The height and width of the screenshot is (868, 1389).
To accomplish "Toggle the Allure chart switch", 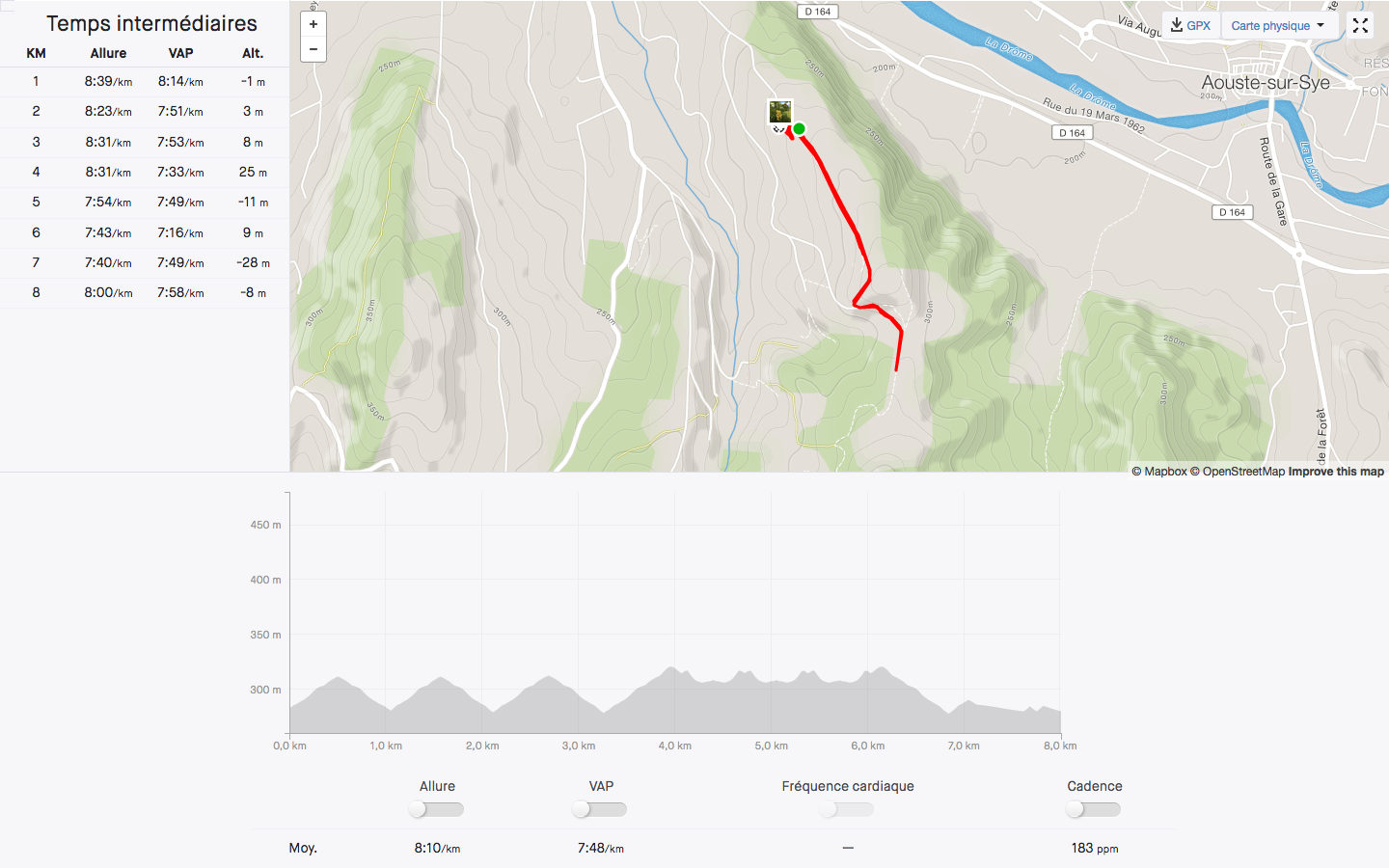I will tap(436, 809).
